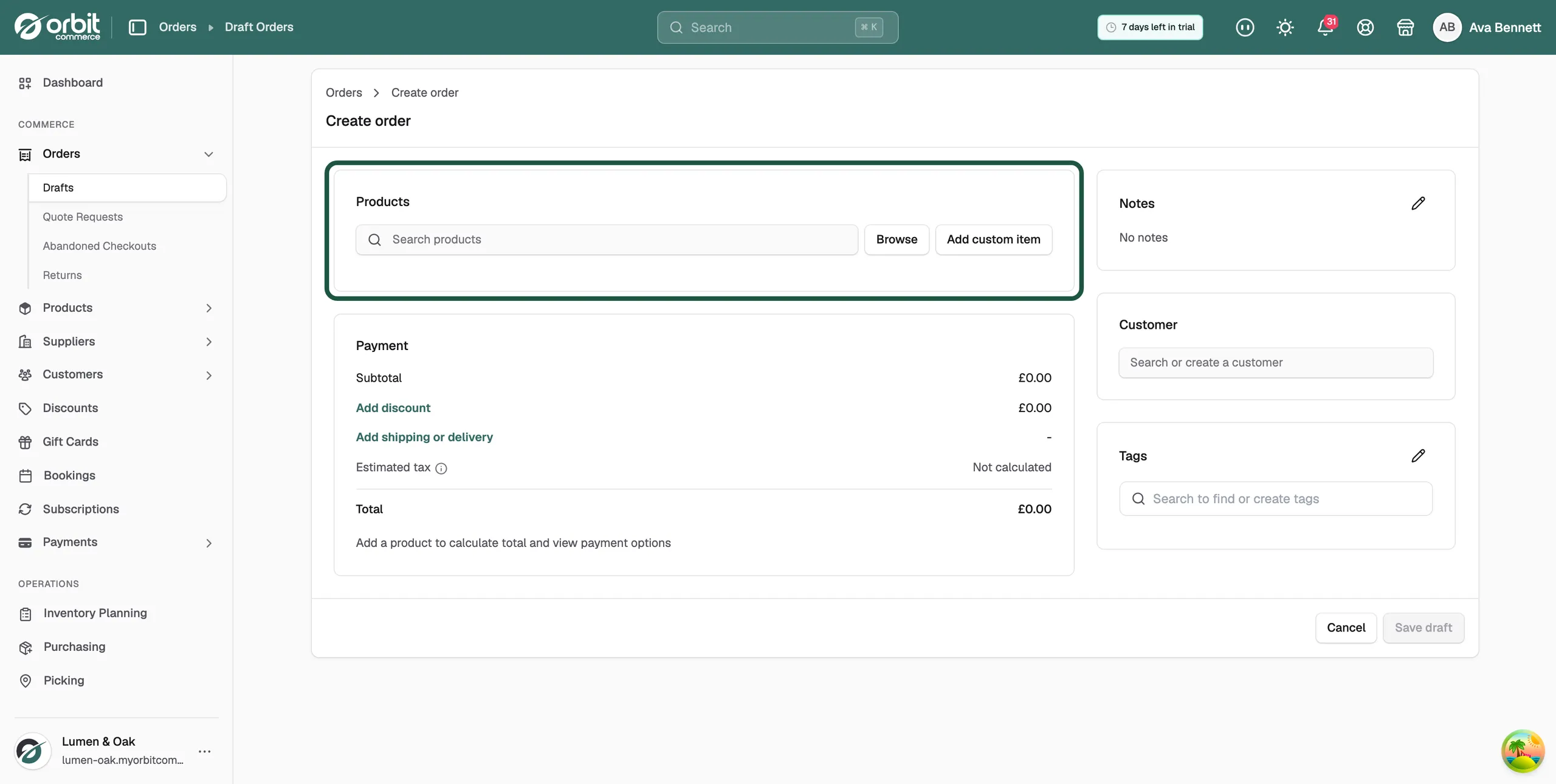Click the Purchasing package icon
This screenshot has width=1556, height=784.
(x=26, y=648)
